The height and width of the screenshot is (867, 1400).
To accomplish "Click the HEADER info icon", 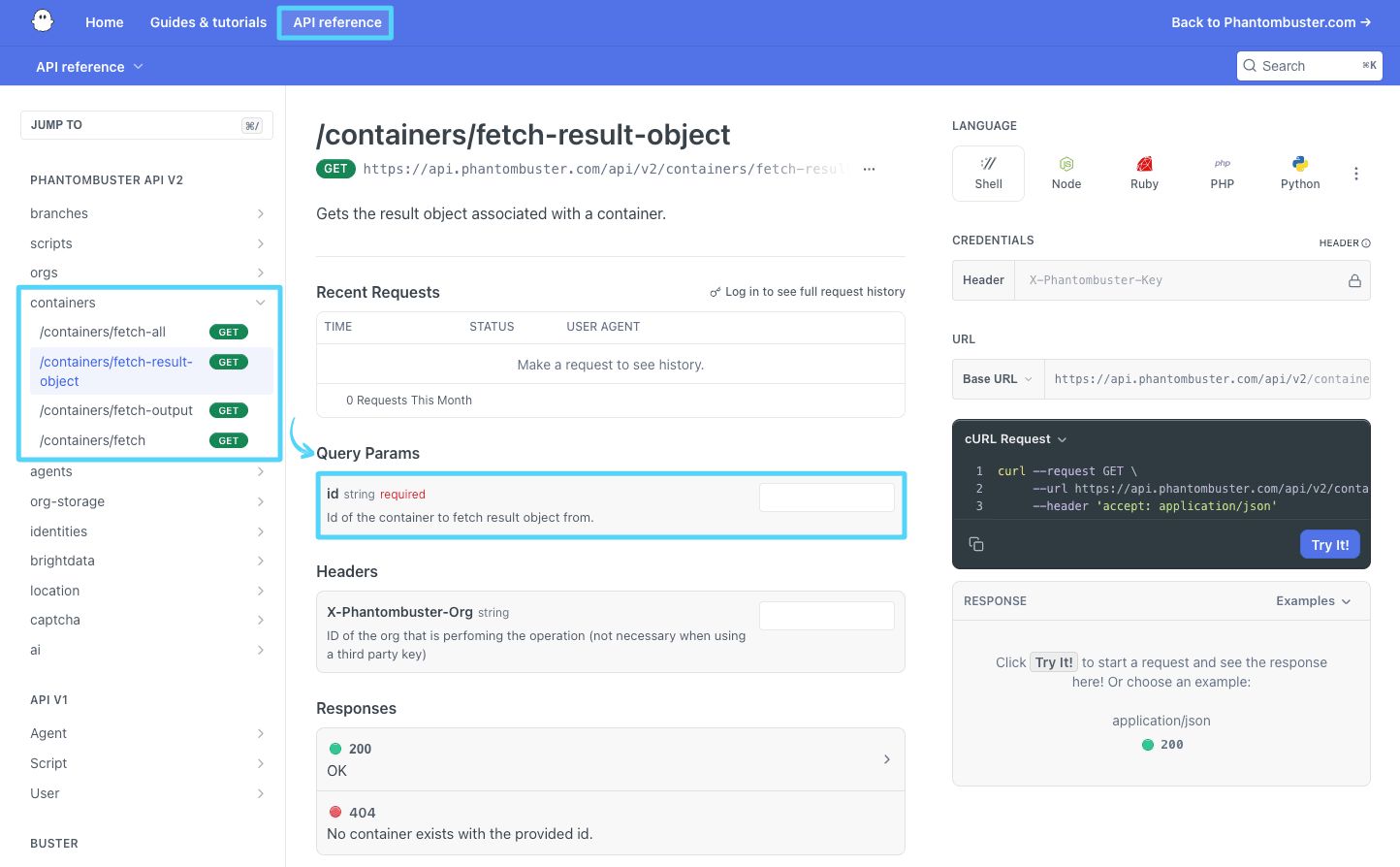I will click(1366, 243).
